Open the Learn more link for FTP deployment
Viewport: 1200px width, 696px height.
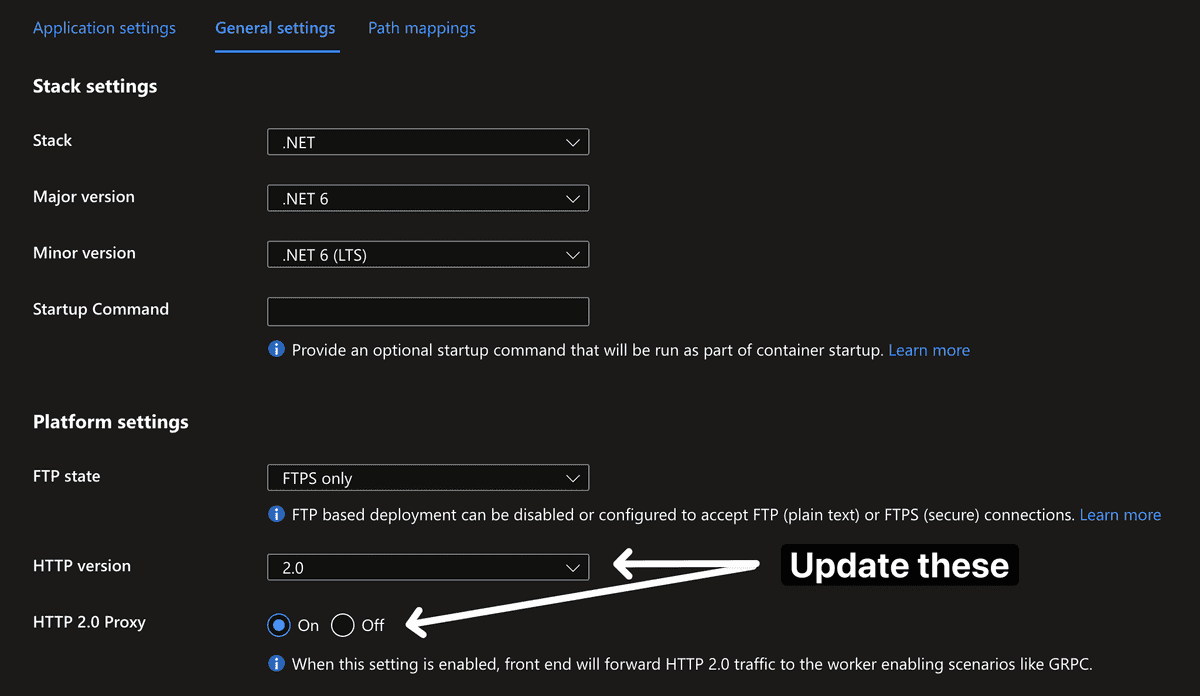click(x=1120, y=515)
